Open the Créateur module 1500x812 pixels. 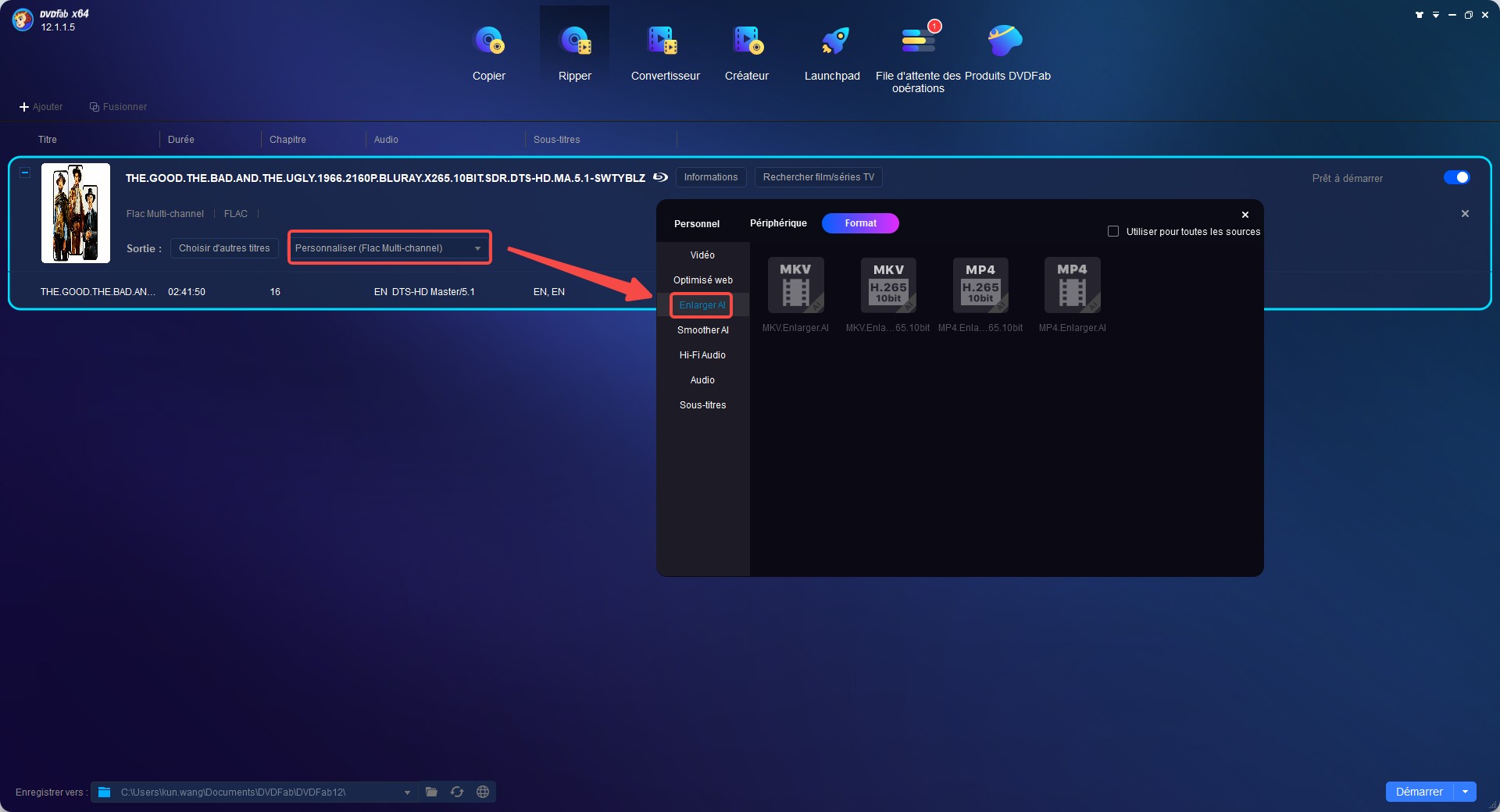(747, 52)
